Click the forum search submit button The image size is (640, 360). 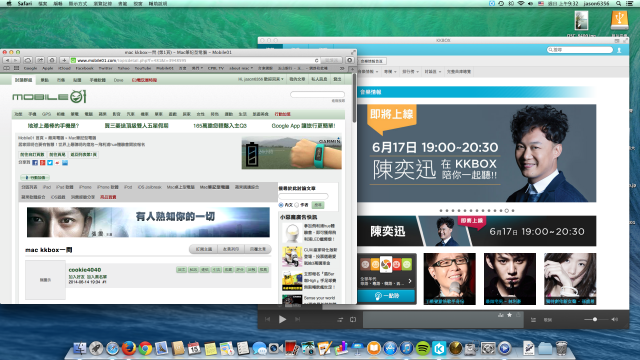click(318, 205)
